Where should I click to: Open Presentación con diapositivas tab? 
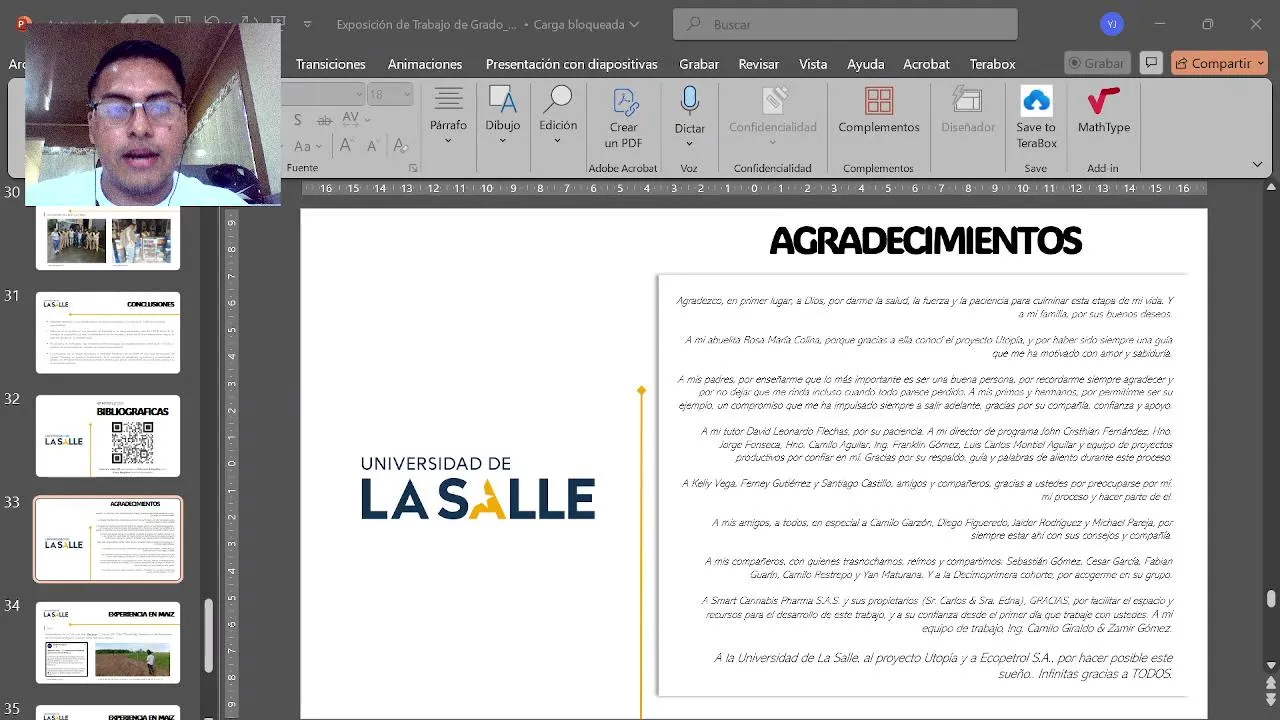tap(571, 64)
